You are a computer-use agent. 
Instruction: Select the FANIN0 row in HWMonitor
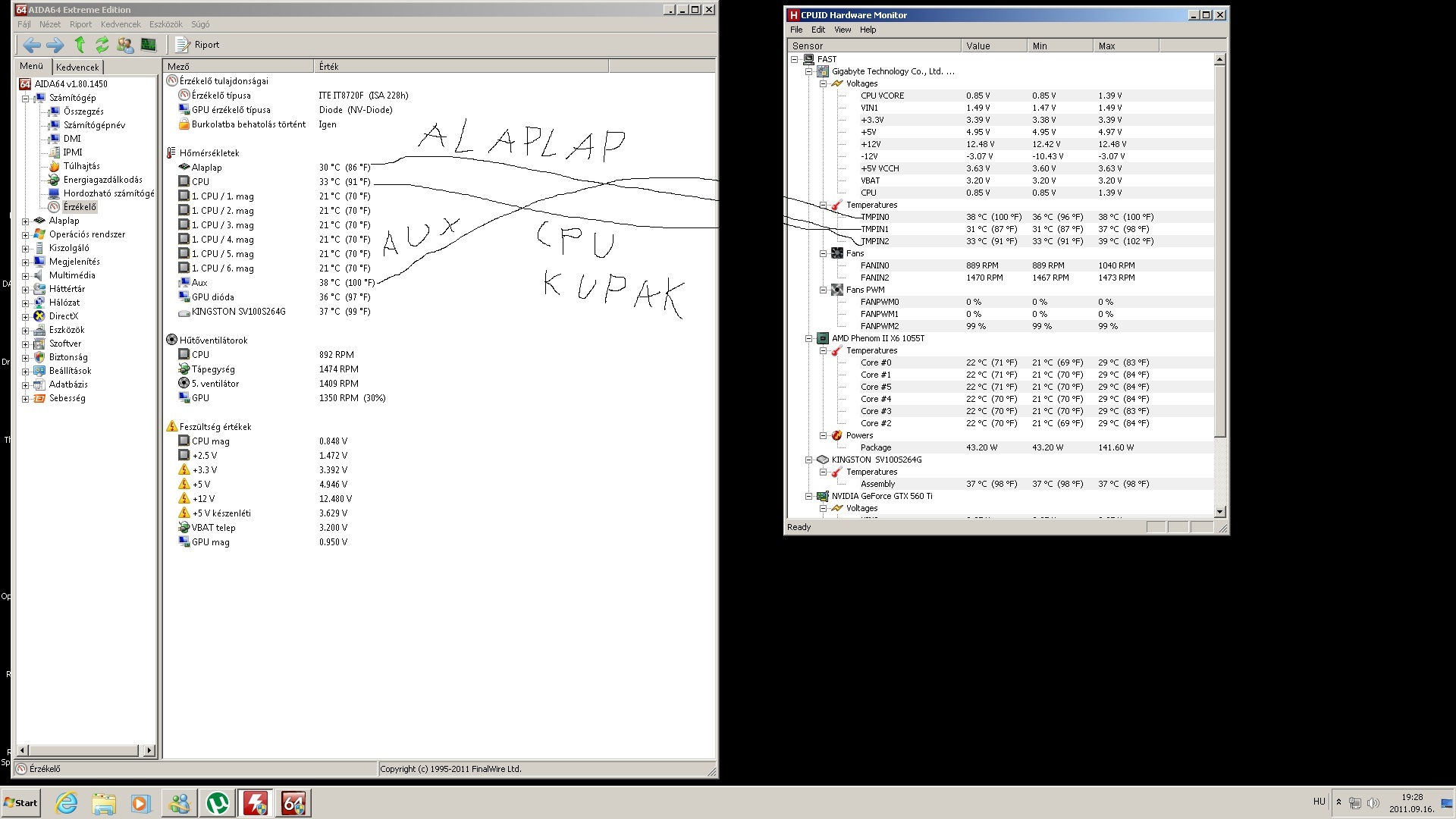click(1001, 265)
